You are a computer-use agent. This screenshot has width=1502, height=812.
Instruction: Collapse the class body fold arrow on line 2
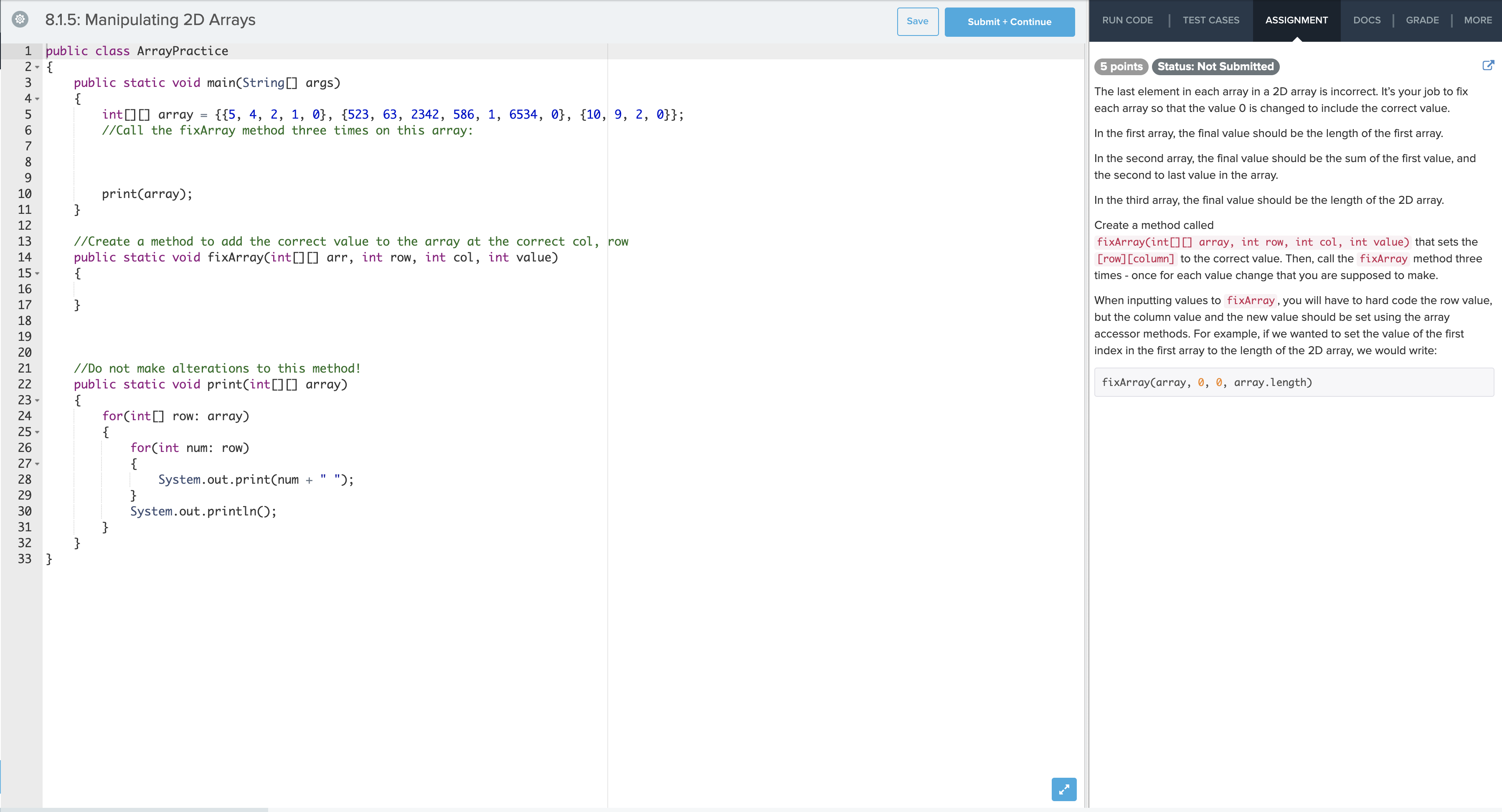37,67
